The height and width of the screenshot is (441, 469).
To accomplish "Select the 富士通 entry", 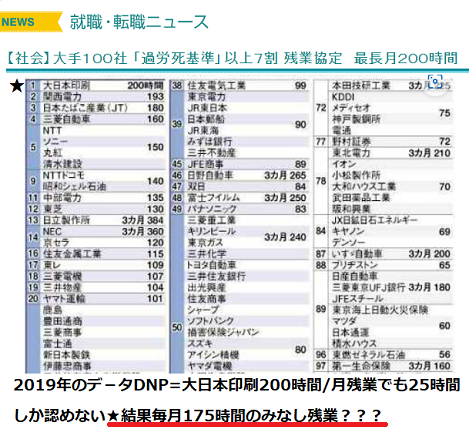I will [x=57, y=344].
